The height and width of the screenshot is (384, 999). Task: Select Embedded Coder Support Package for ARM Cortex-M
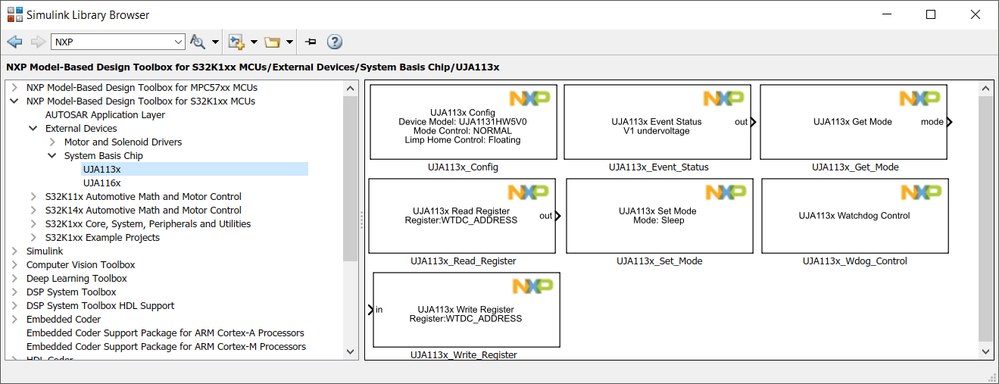tap(166, 346)
